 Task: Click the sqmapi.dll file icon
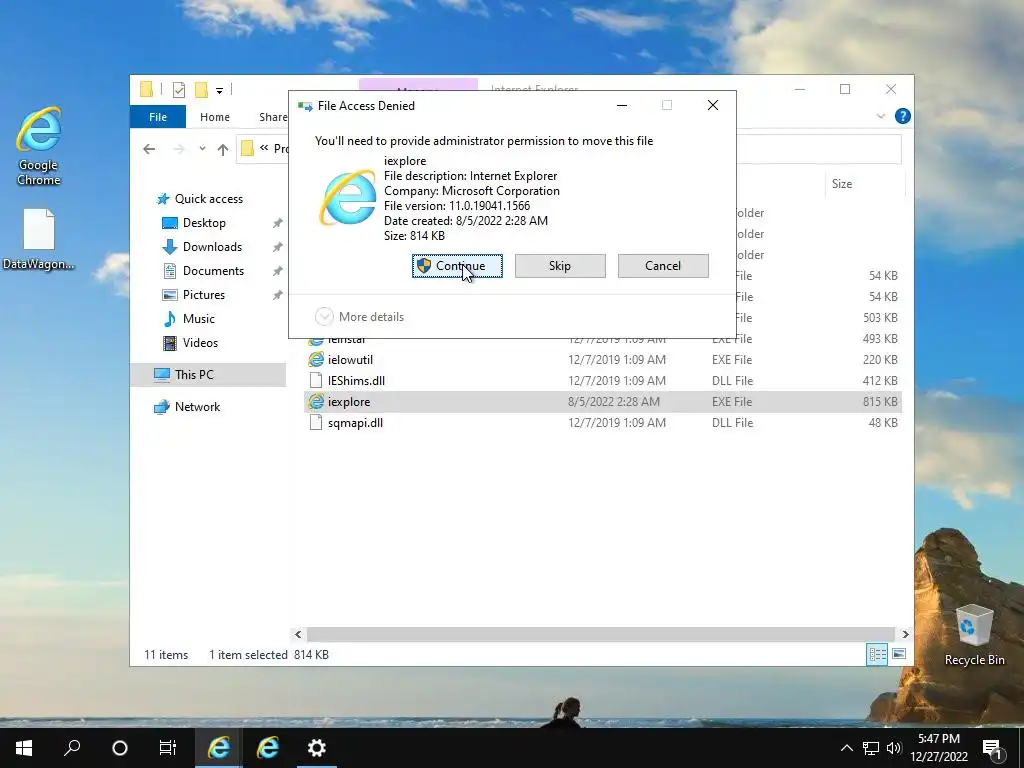pos(316,423)
